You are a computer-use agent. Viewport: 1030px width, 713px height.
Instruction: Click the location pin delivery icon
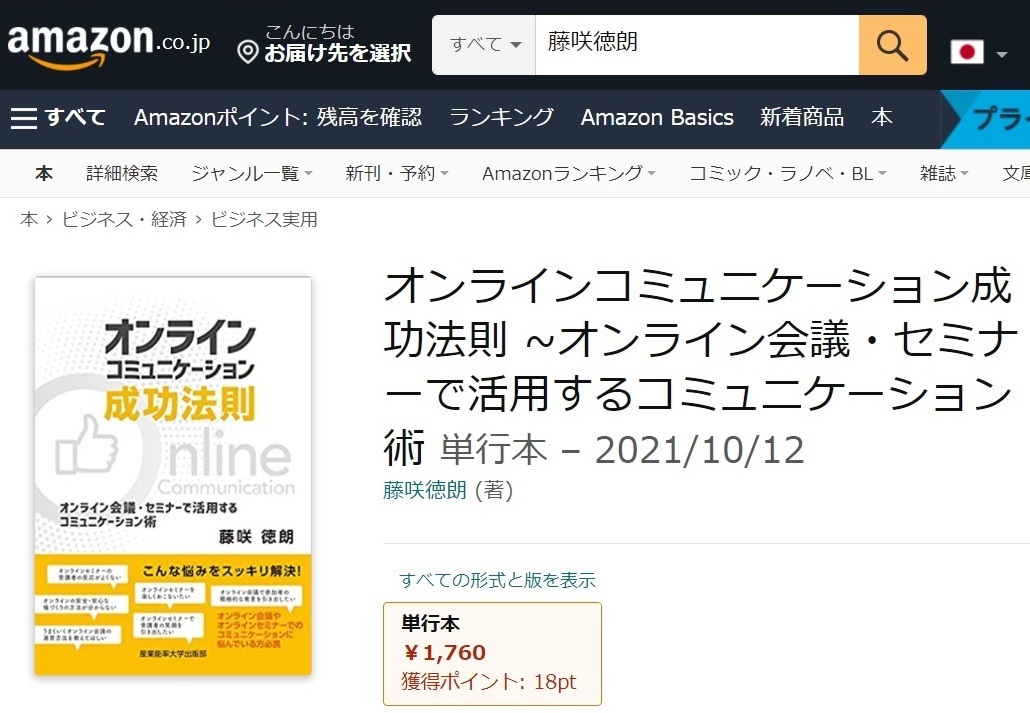coord(248,51)
